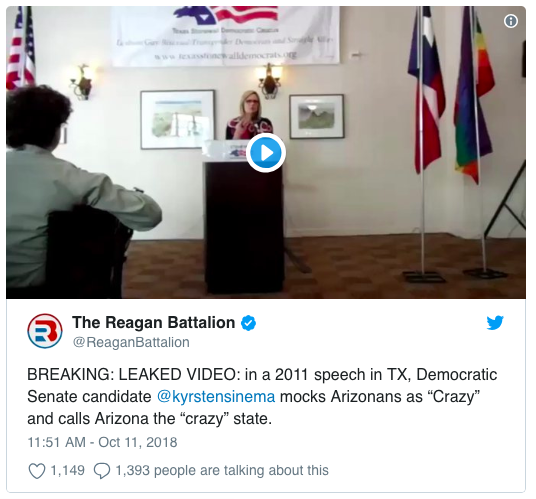This screenshot has height=499, width=536.
Task: Open The Reagan Battalion display name
Action: tap(153, 323)
